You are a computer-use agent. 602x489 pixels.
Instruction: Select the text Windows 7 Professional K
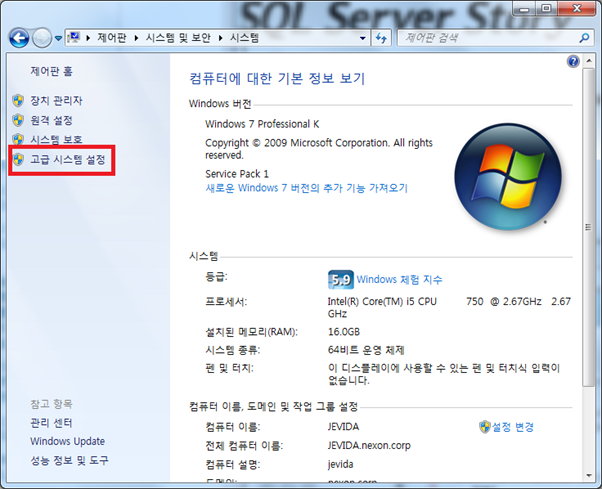(262, 124)
